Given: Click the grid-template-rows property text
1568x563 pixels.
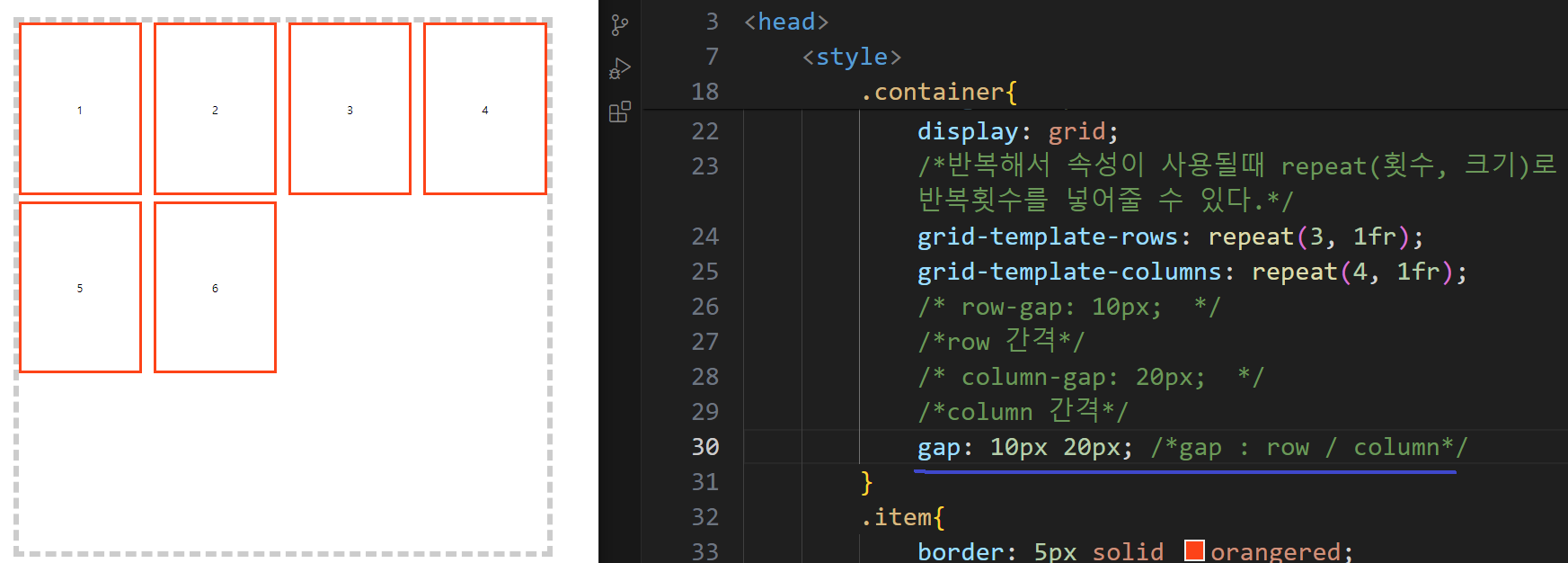Looking at the screenshot, I should coord(1047,237).
